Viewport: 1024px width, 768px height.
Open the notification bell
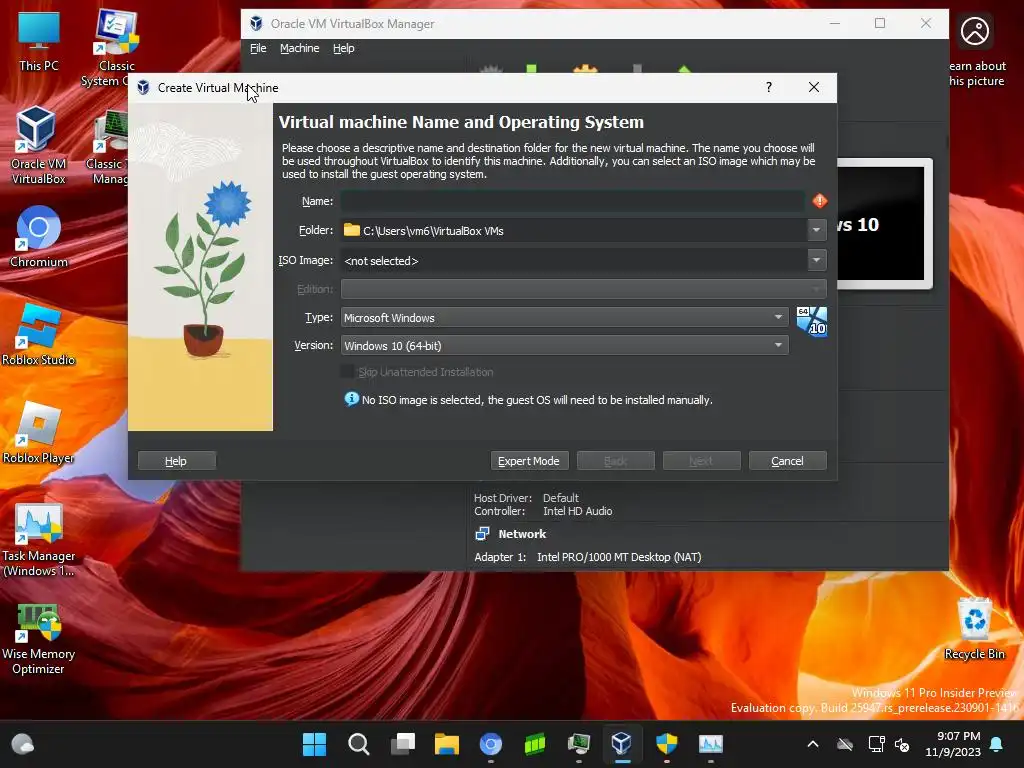(x=996, y=744)
